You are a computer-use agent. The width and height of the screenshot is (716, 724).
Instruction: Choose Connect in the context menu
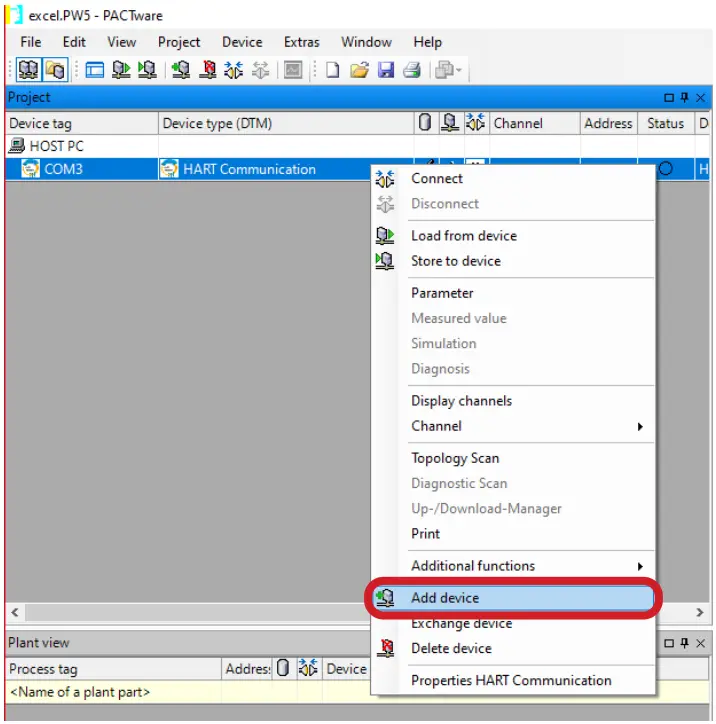[513, 179]
